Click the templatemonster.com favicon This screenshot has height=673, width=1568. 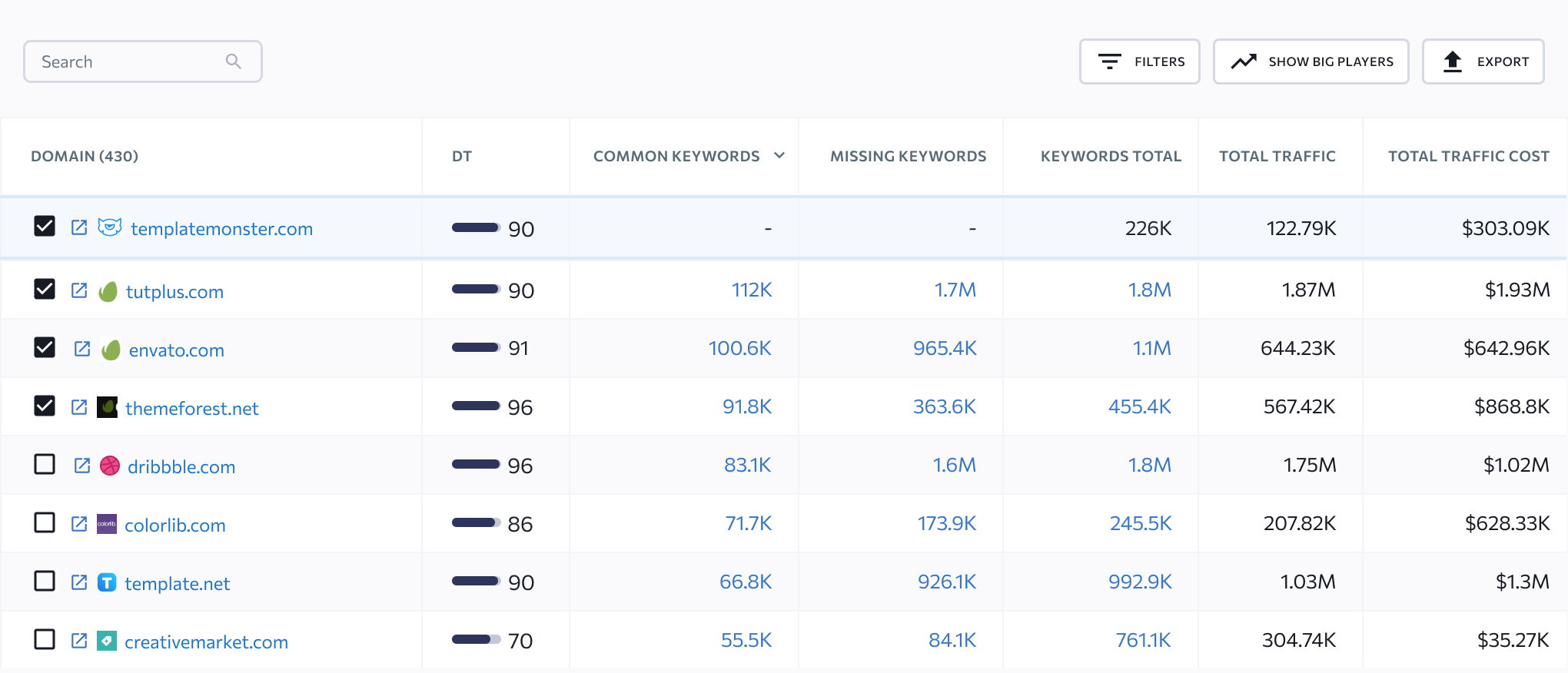coord(110,227)
